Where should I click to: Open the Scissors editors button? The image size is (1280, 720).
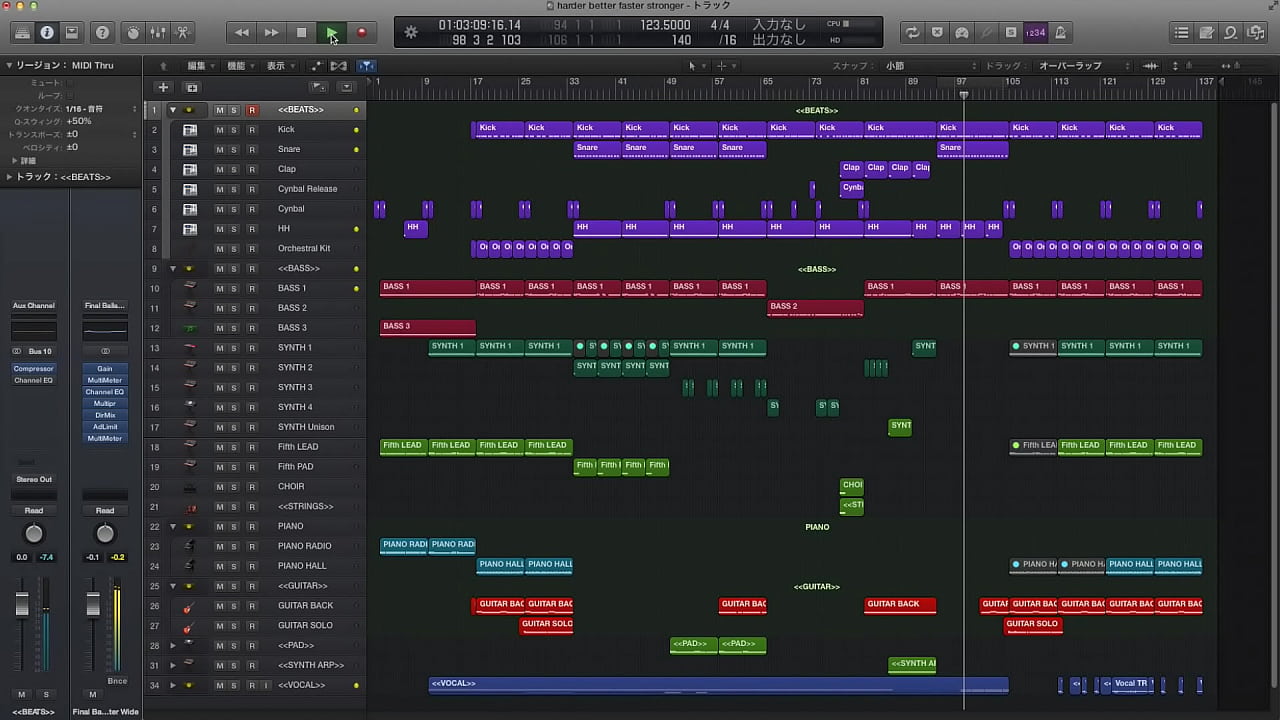(183, 32)
